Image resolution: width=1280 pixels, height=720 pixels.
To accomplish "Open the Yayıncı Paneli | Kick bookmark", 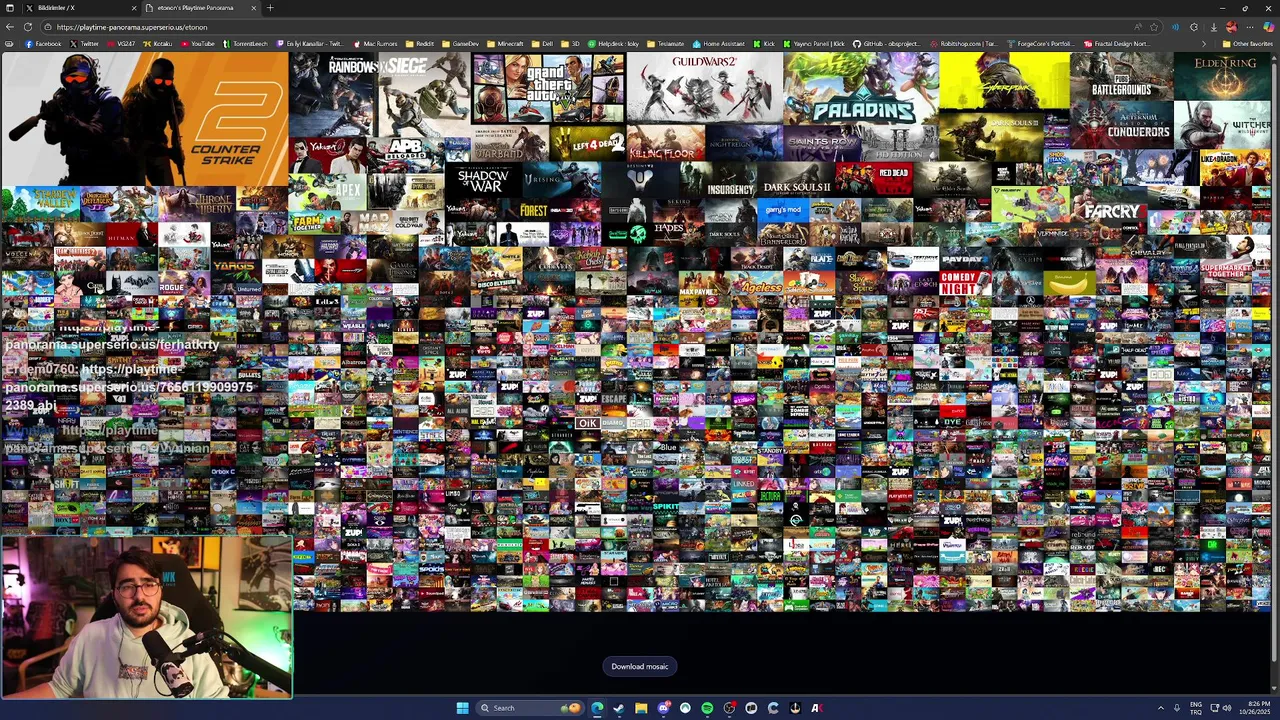I will point(813,44).
